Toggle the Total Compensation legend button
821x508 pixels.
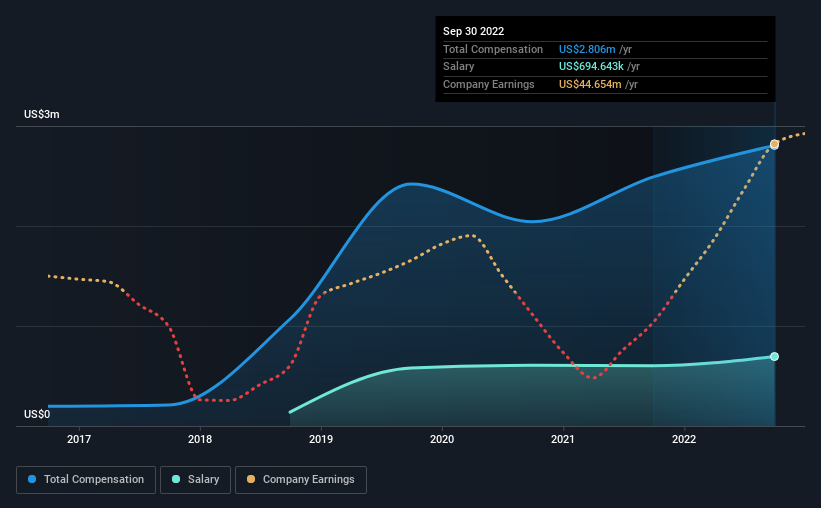[86, 480]
